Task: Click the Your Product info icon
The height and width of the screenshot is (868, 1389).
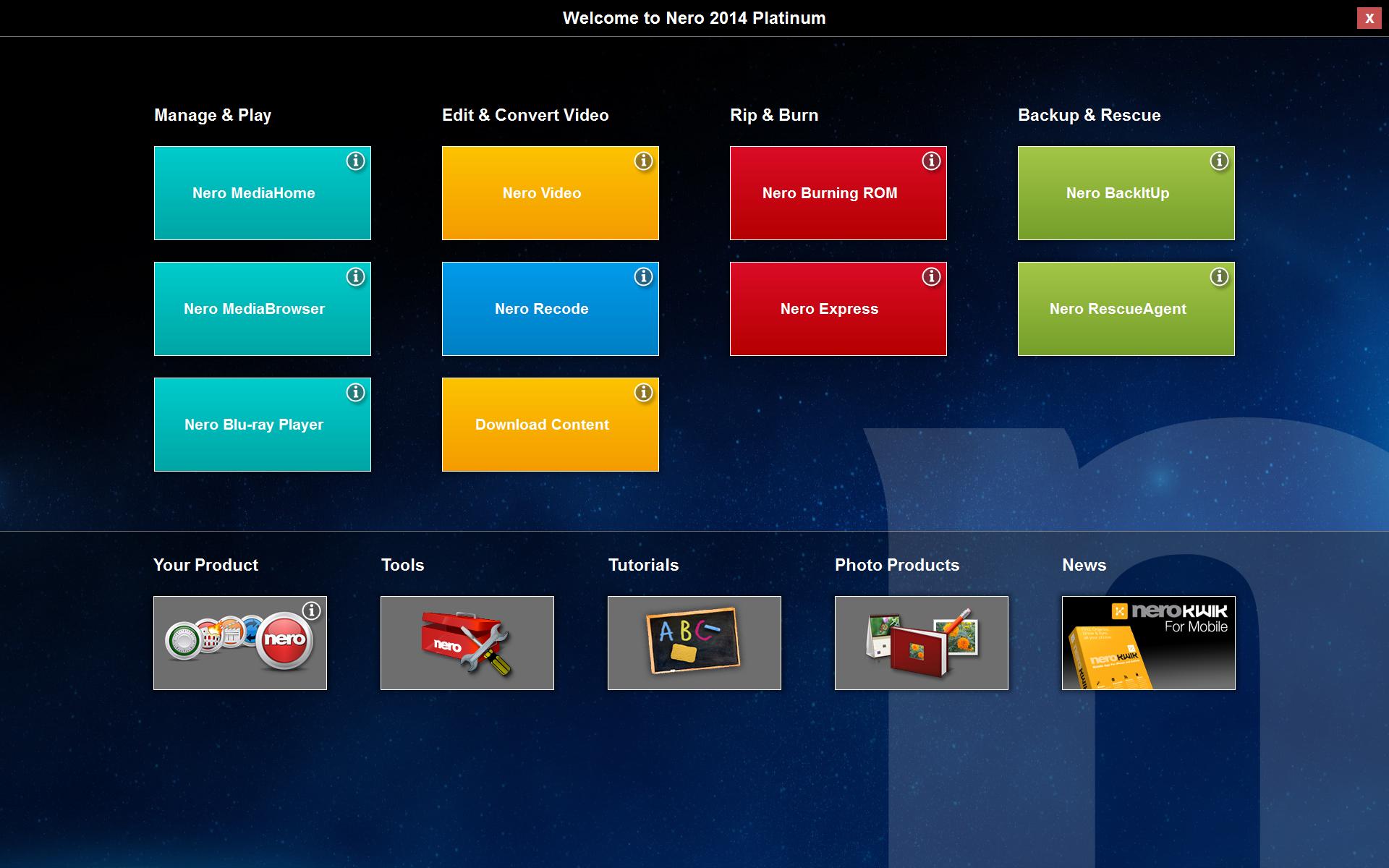Action: tap(312, 611)
